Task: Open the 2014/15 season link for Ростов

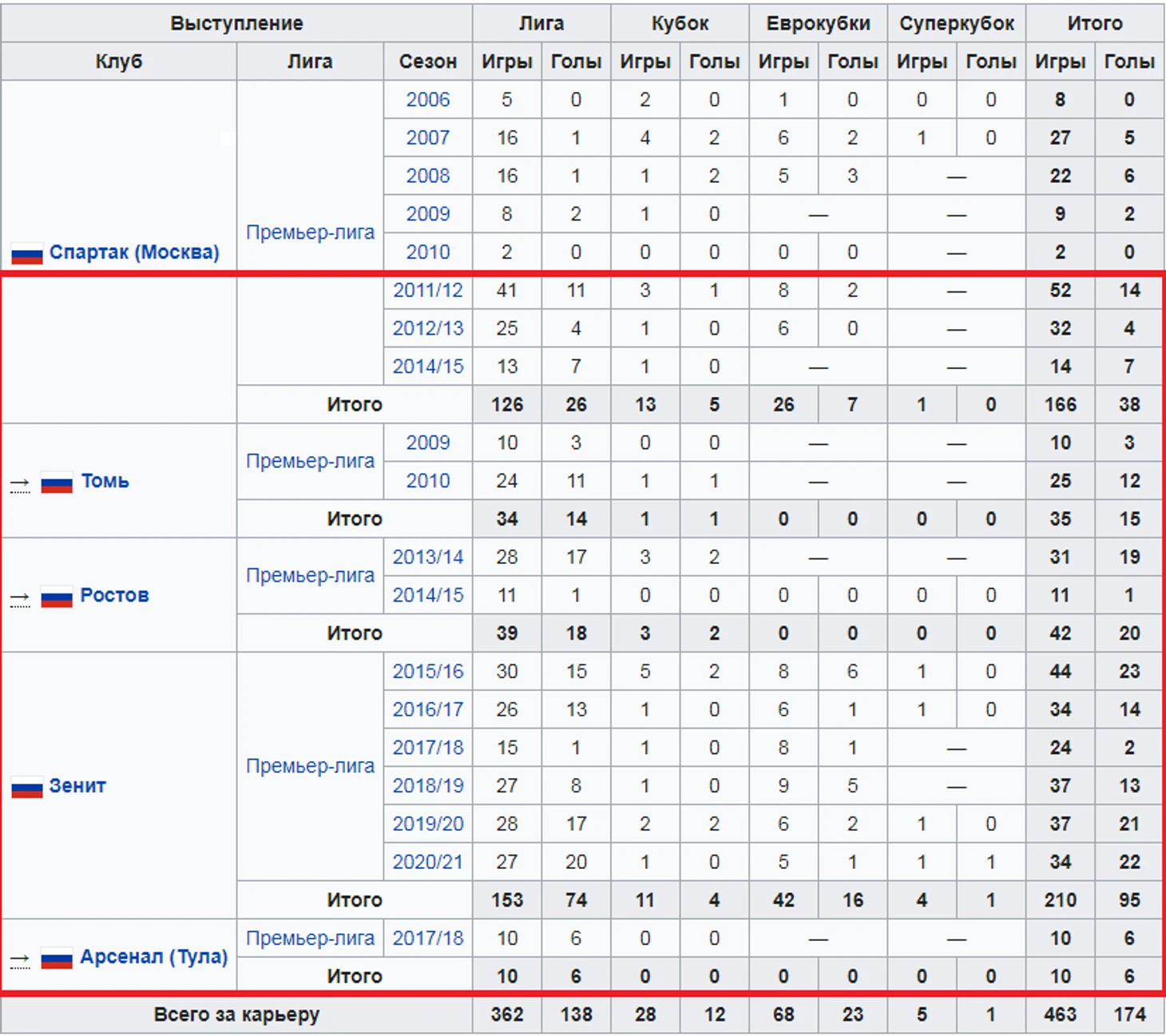Action: click(428, 595)
